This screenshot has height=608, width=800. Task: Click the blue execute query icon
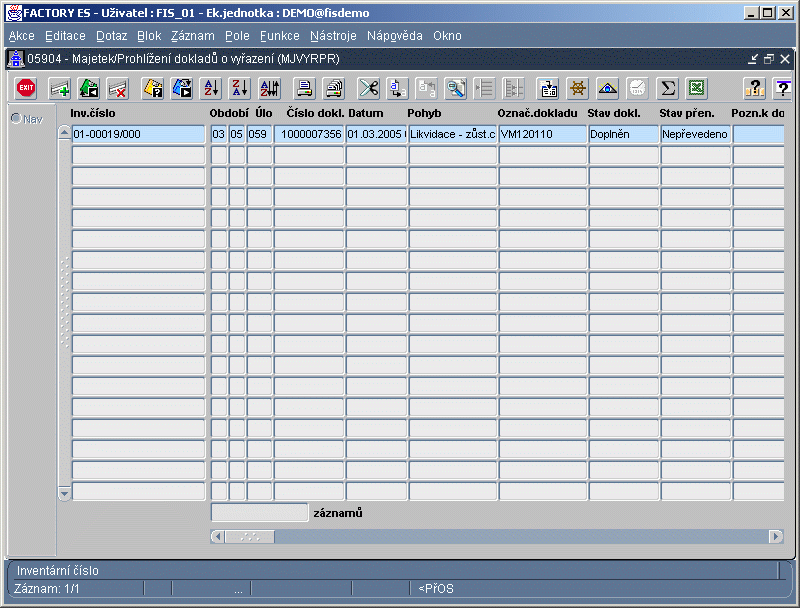[182, 88]
